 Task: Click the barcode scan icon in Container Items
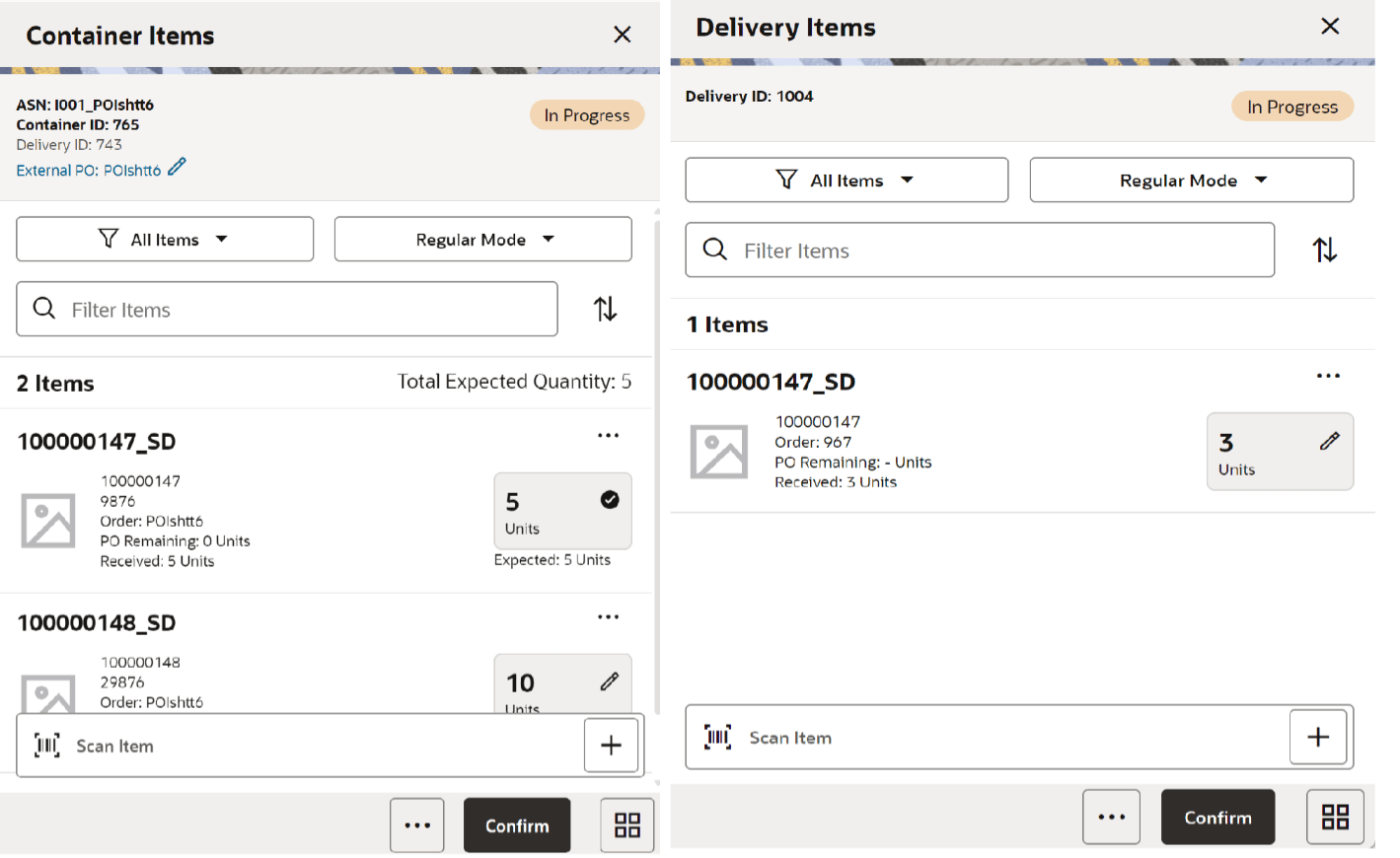(x=46, y=745)
